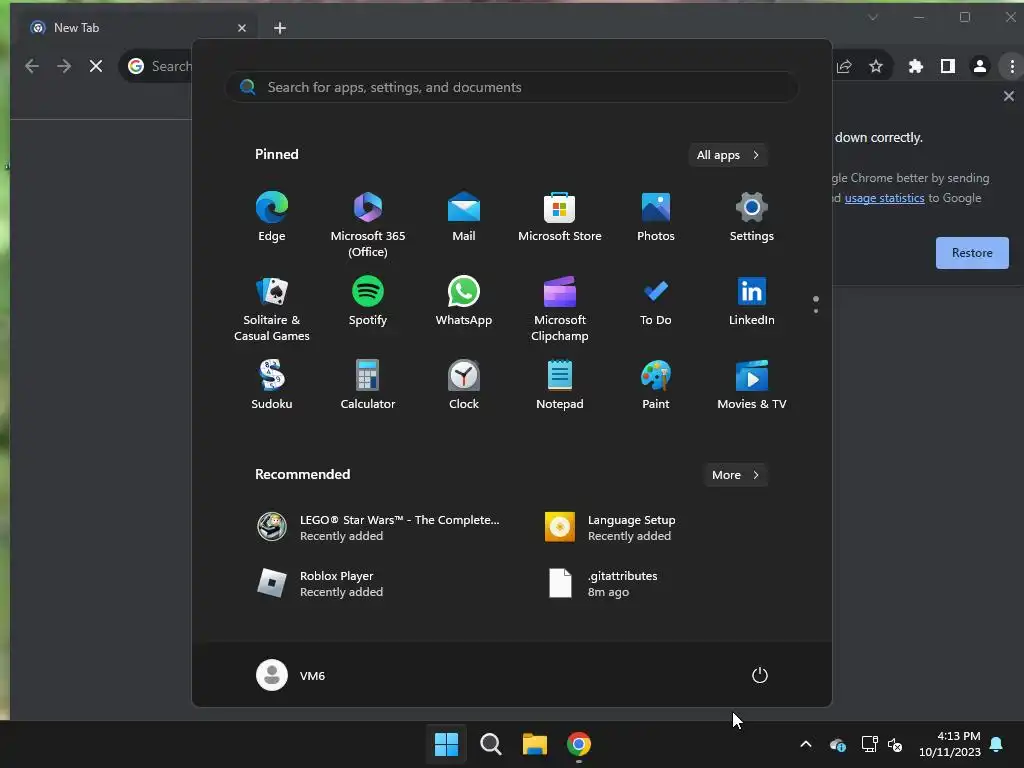Stop loading page in Chrome
The height and width of the screenshot is (768, 1024).
[x=96, y=66]
